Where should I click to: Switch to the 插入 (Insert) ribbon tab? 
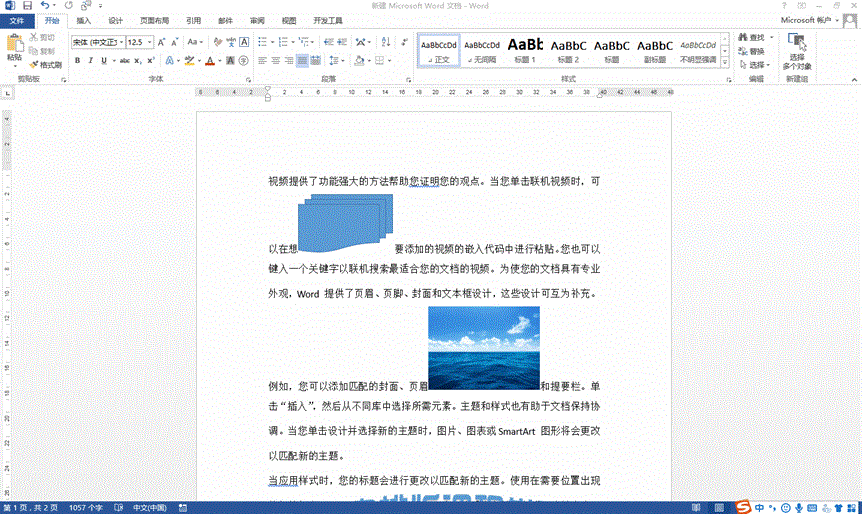84,20
